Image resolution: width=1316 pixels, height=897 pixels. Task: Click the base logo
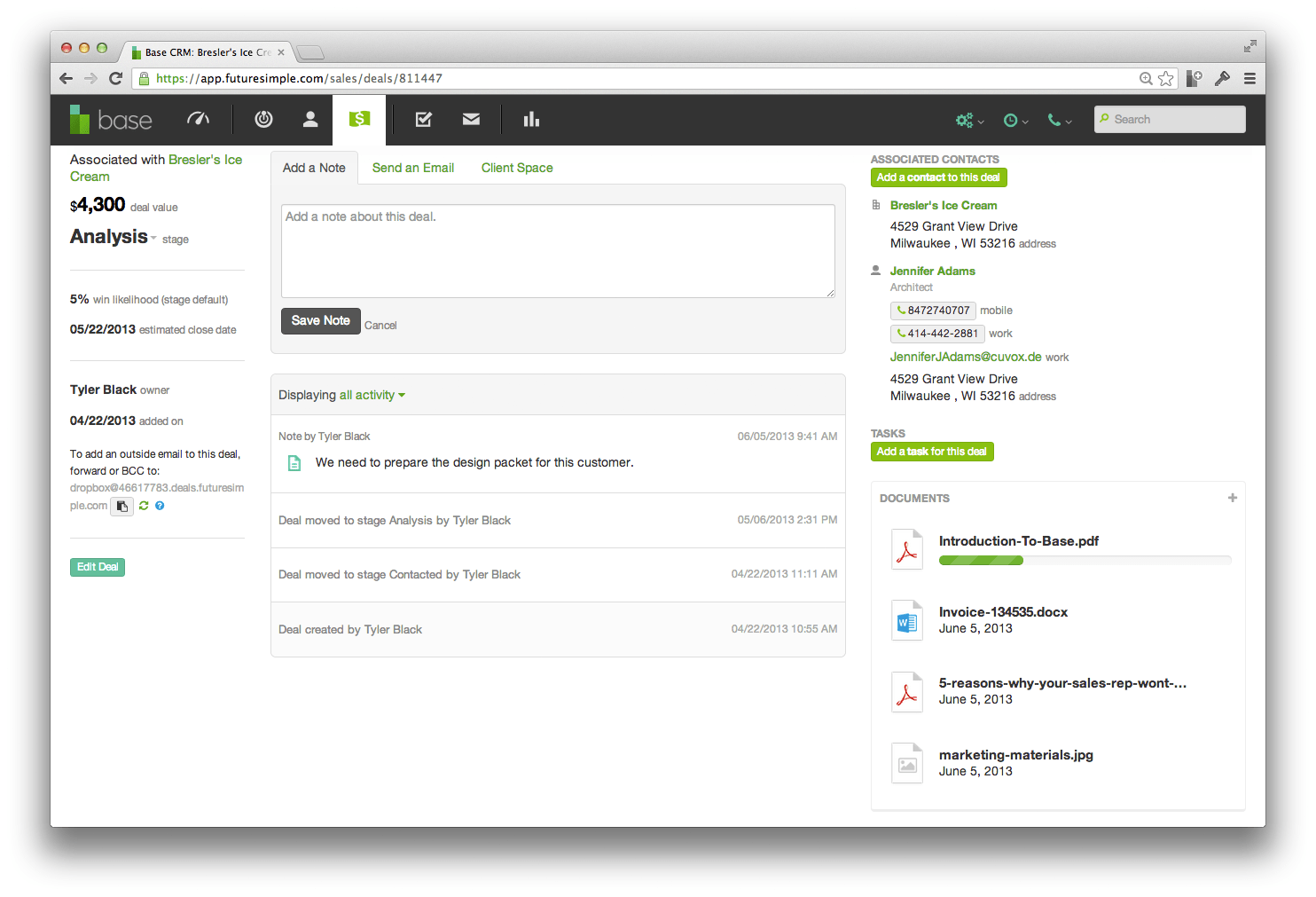111,120
